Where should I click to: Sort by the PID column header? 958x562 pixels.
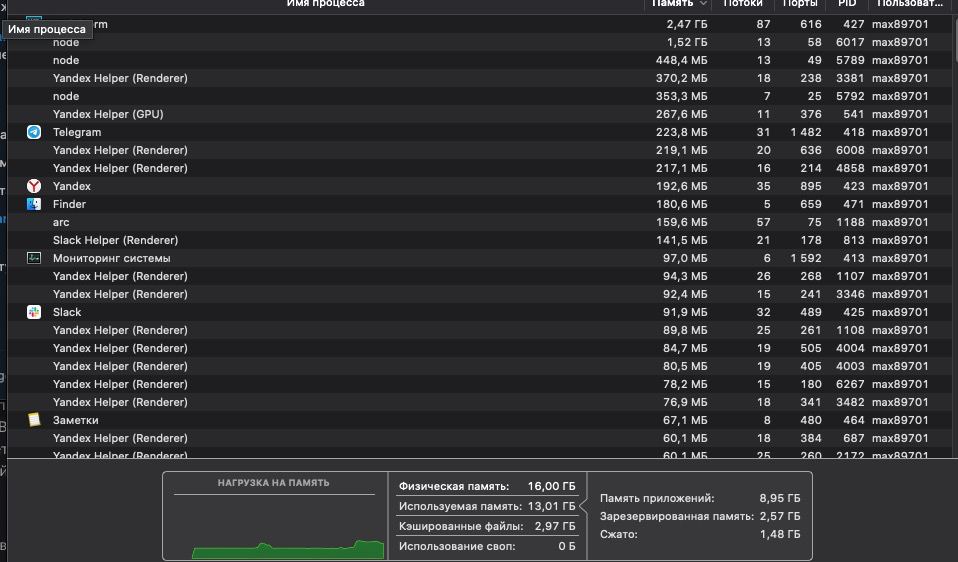[x=847, y=4]
